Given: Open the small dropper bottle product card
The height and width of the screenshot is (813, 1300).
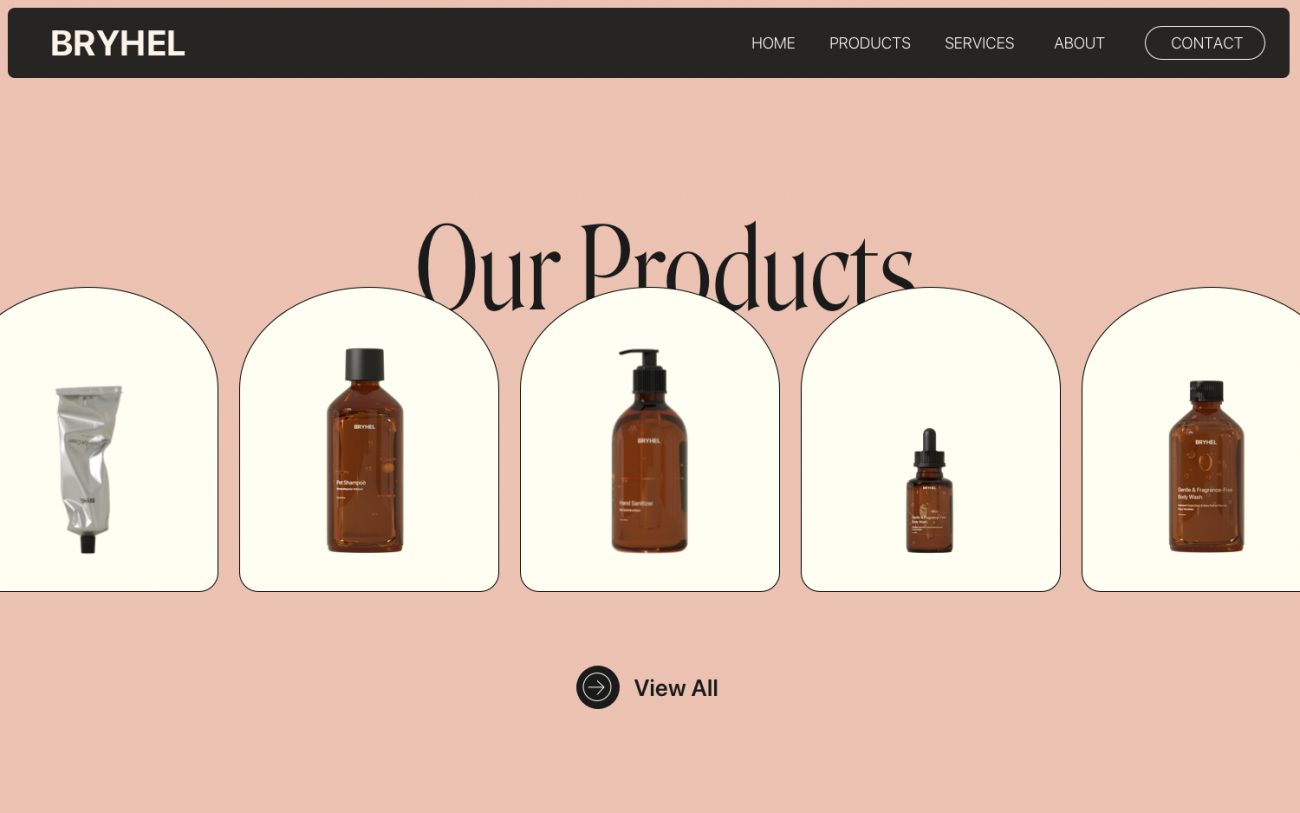Looking at the screenshot, I should 931,439.
